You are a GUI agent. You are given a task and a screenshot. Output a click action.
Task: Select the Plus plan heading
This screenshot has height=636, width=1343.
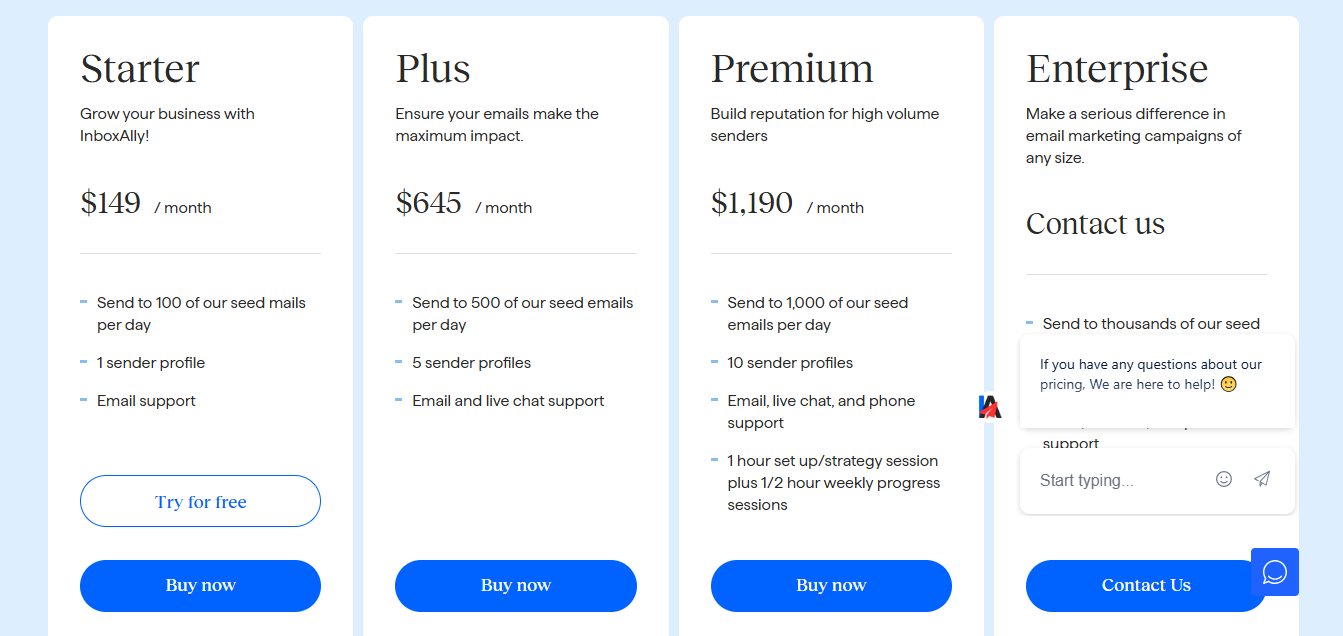[x=433, y=68]
